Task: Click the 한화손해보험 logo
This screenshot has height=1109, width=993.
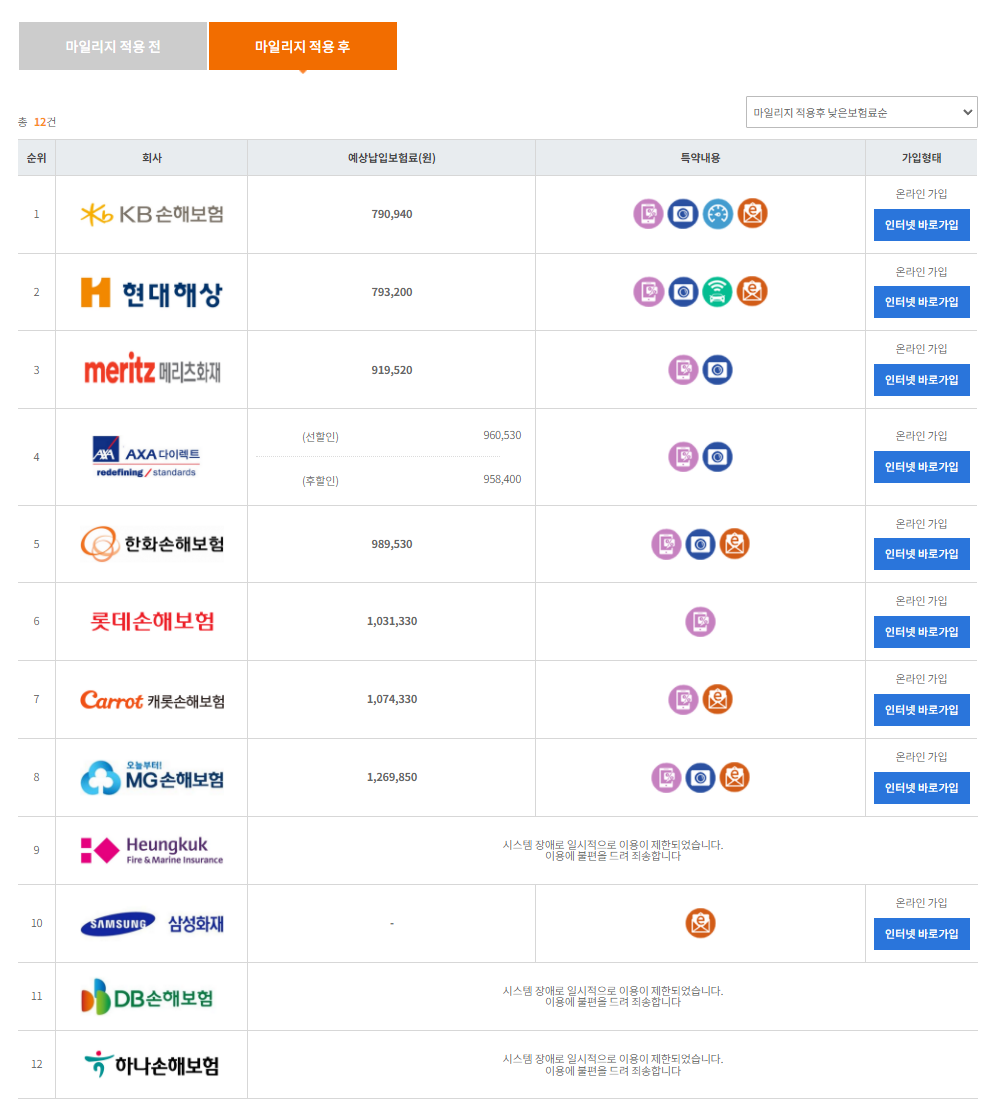Action: click(152, 544)
